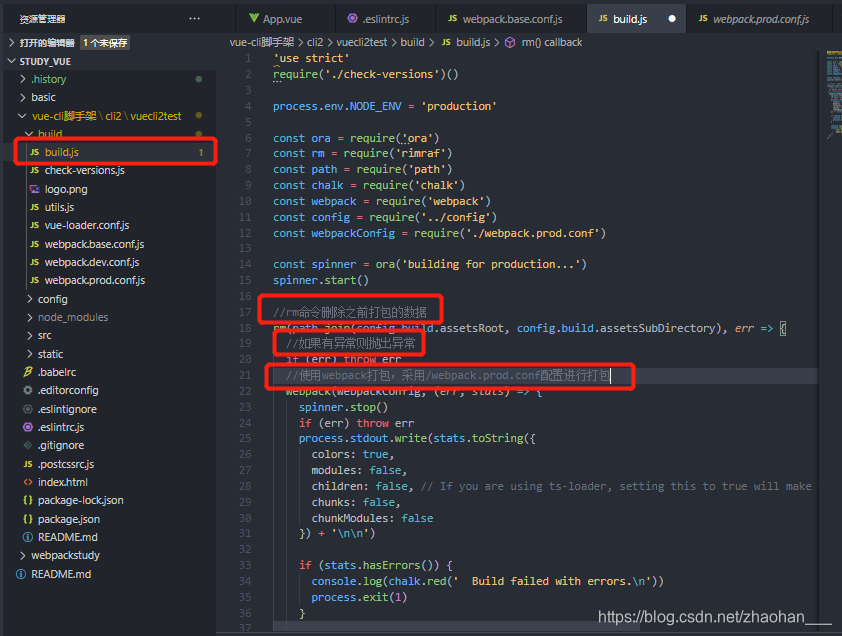This screenshot has width=842, height=636.
Task: Click the comment text on line 21
Action: coord(448,375)
